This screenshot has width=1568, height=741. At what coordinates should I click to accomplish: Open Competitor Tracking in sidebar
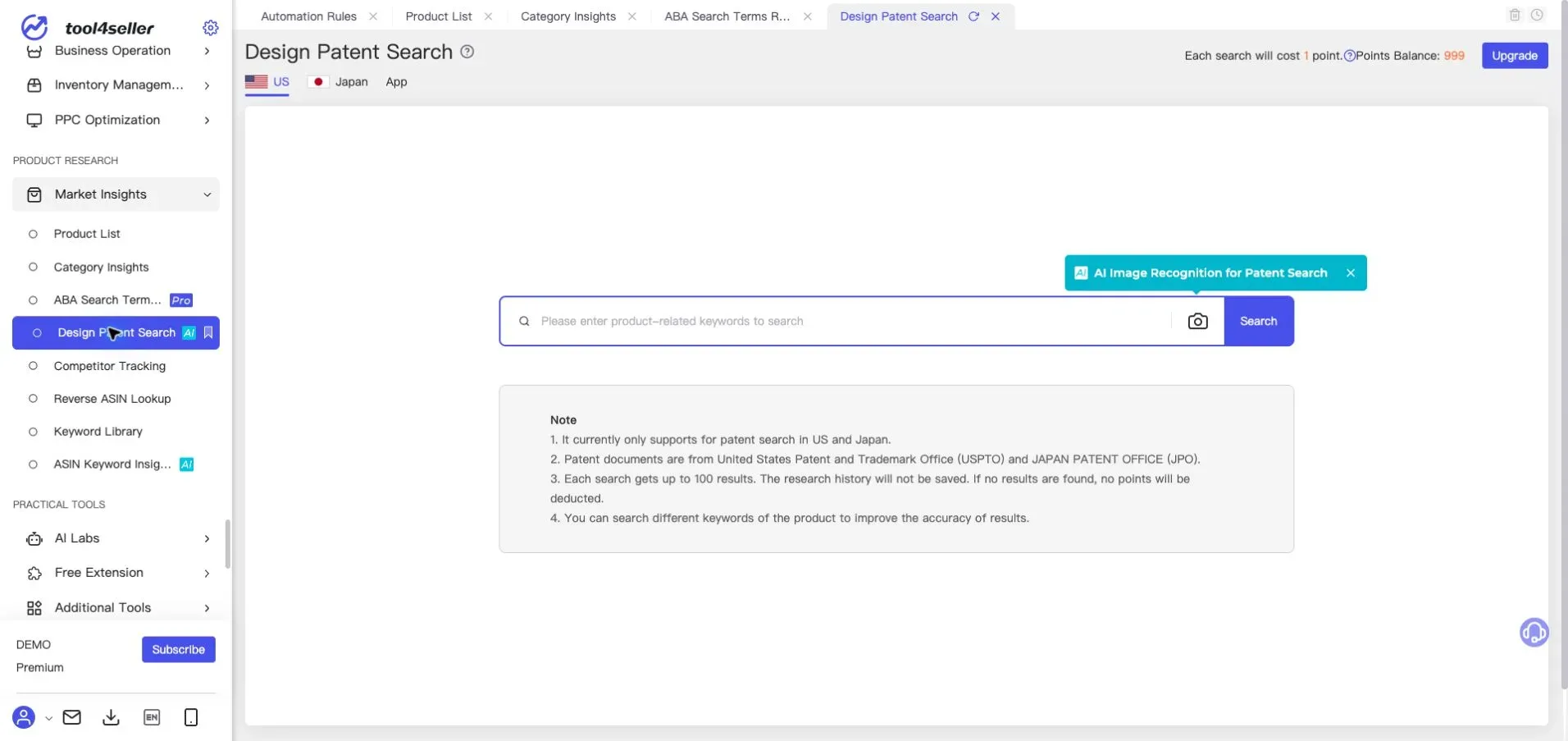(x=109, y=366)
